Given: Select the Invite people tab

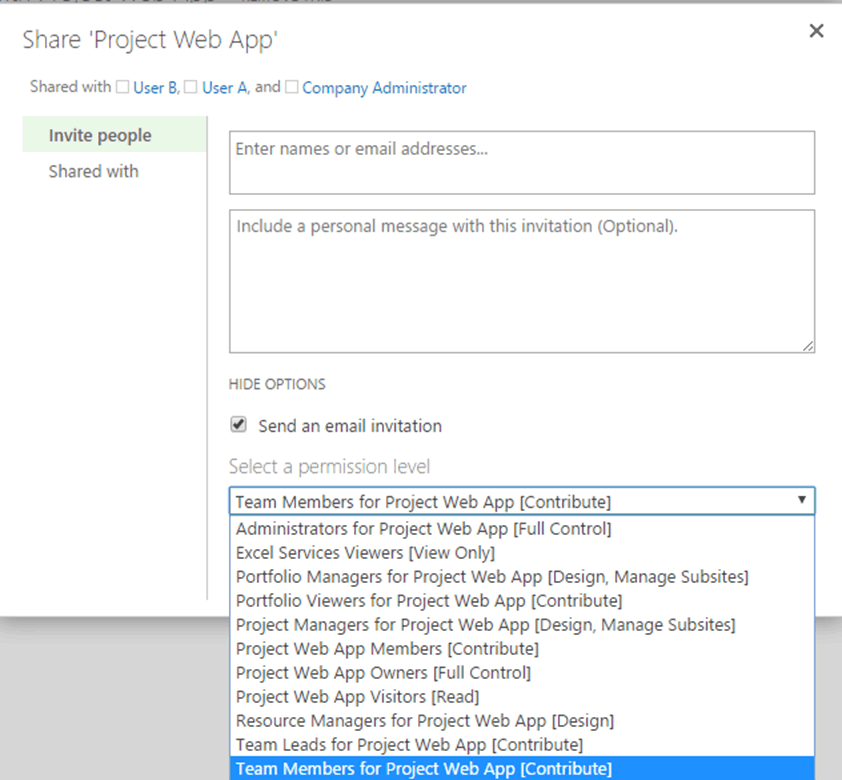Looking at the screenshot, I should (x=114, y=135).
